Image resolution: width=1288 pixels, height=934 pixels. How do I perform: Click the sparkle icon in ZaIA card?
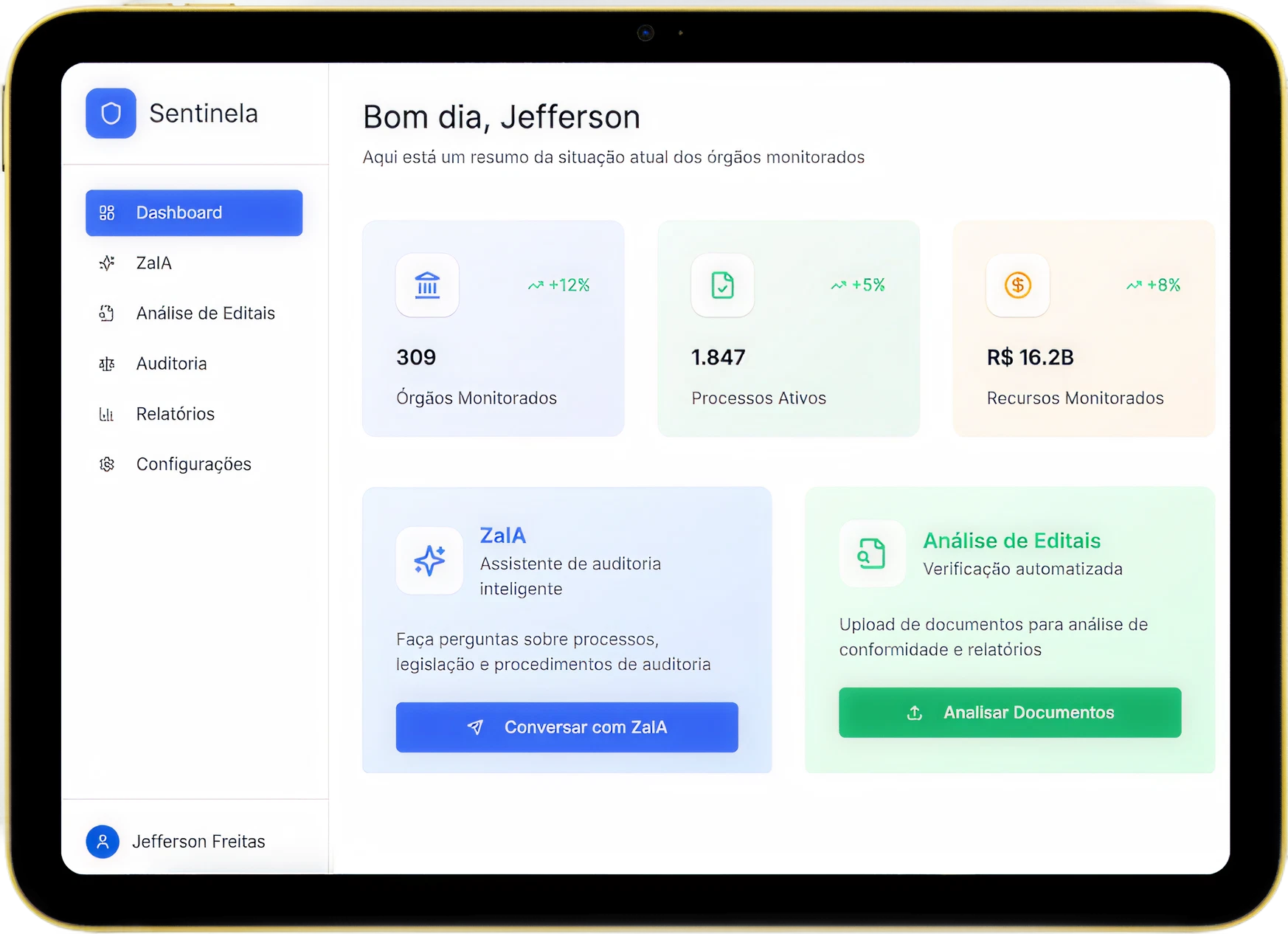(429, 561)
